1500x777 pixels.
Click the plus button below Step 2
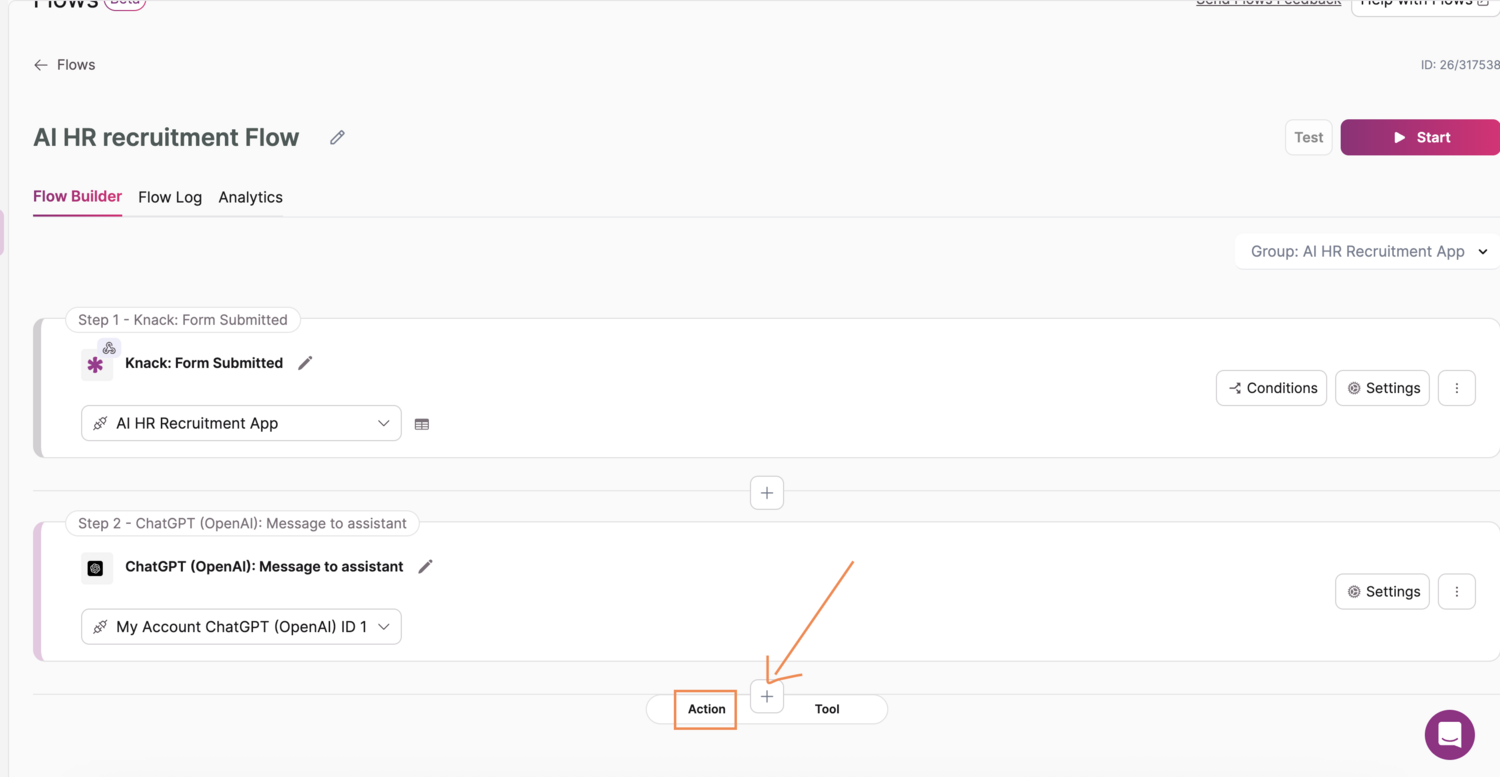(x=767, y=697)
